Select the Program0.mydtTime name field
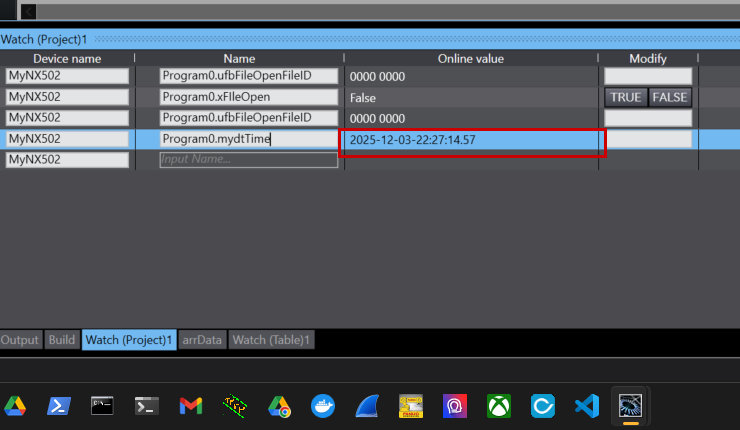740x430 pixels. click(248, 139)
